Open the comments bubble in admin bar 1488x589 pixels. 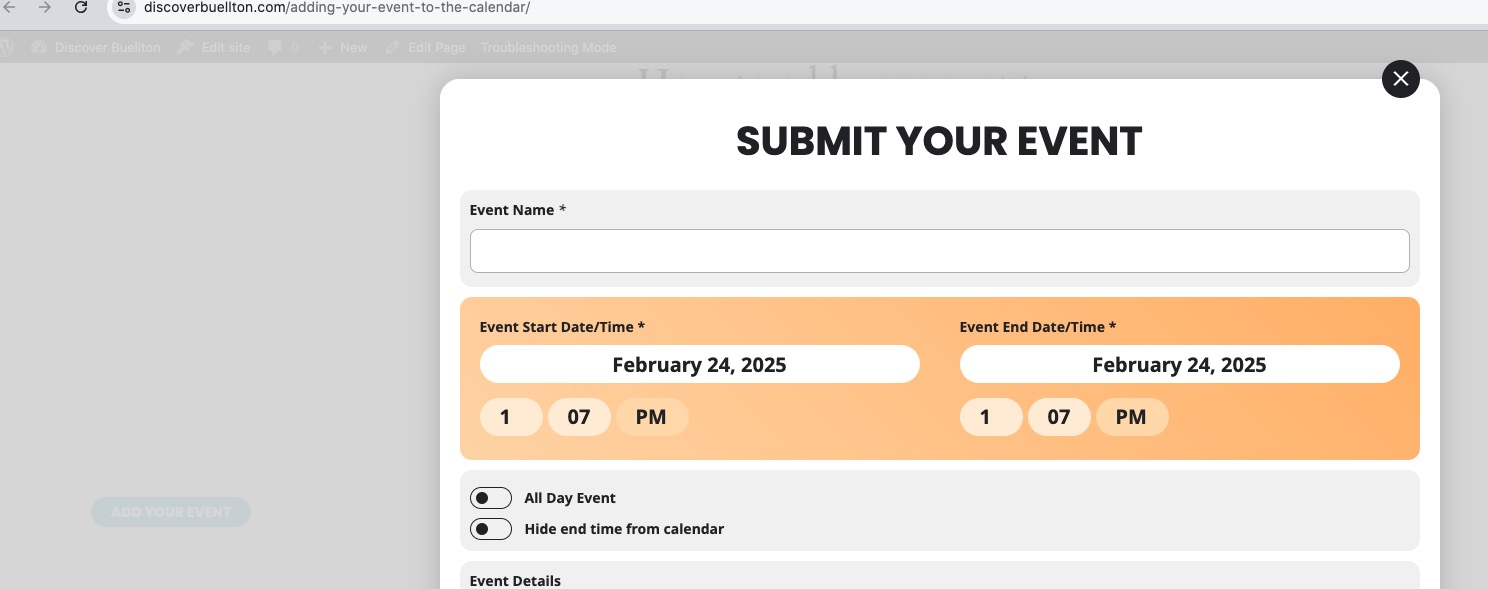[x=283, y=47]
